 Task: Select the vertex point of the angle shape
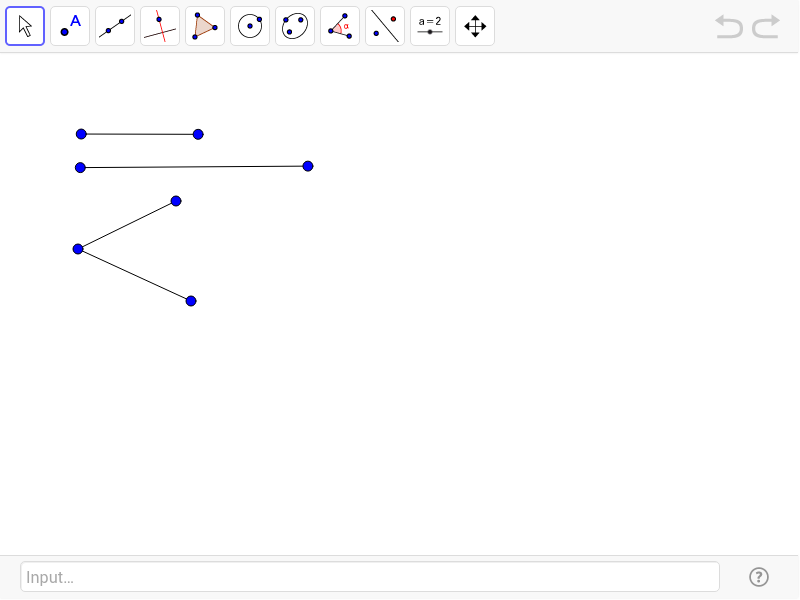pyautogui.click(x=78, y=249)
